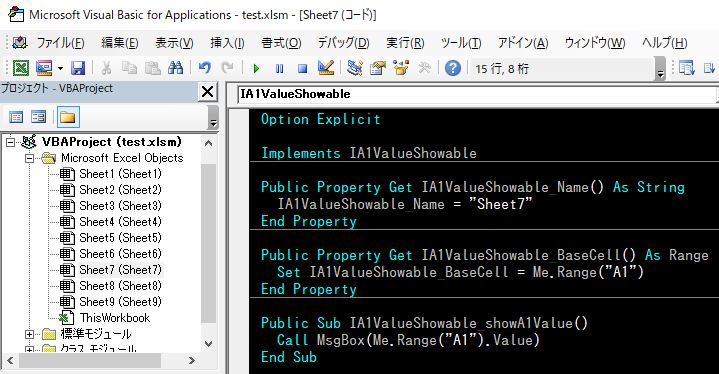
Task: Click the Redo toolbar icon
Action: [x=227, y=68]
